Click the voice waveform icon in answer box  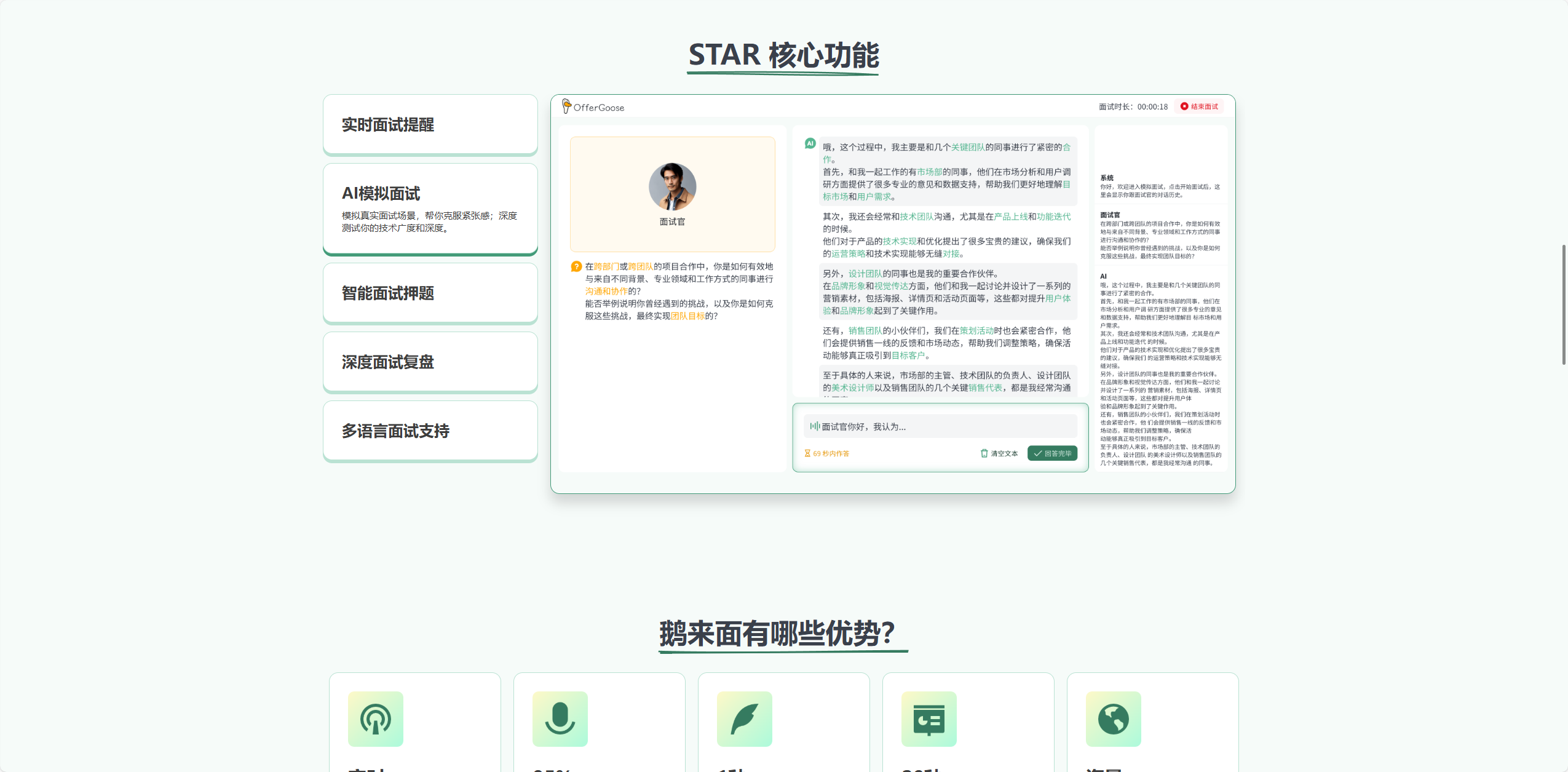[x=814, y=426]
